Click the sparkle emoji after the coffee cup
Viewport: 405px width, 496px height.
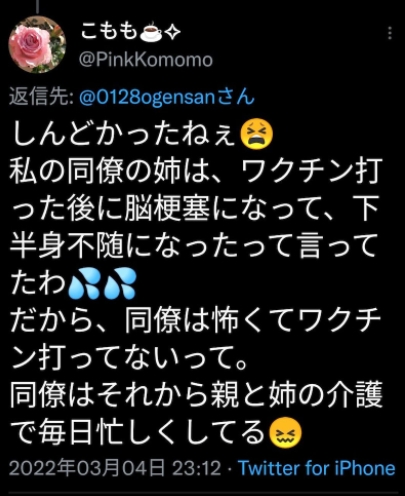(x=173, y=33)
